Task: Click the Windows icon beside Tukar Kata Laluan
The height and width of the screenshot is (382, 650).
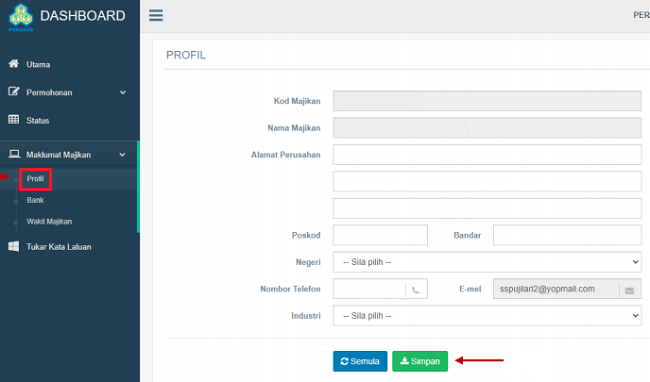Action: click(14, 247)
